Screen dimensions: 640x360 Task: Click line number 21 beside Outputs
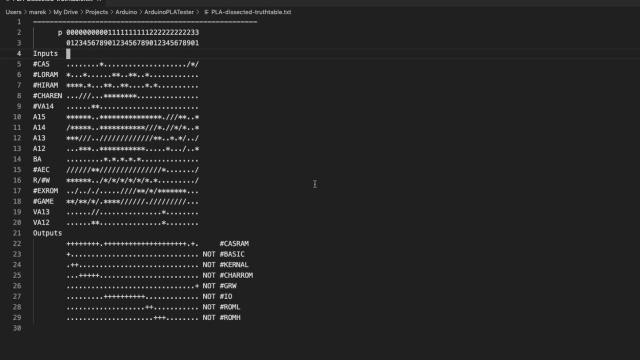tap(17, 233)
